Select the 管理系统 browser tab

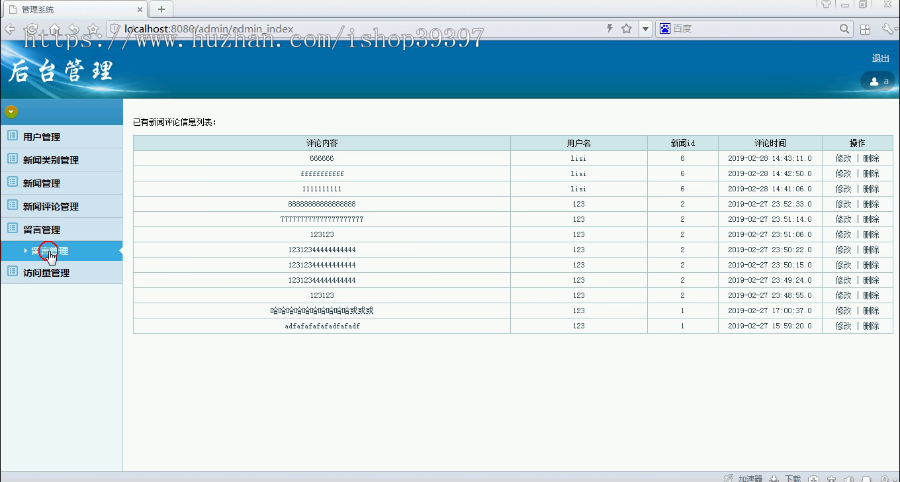tap(75, 9)
